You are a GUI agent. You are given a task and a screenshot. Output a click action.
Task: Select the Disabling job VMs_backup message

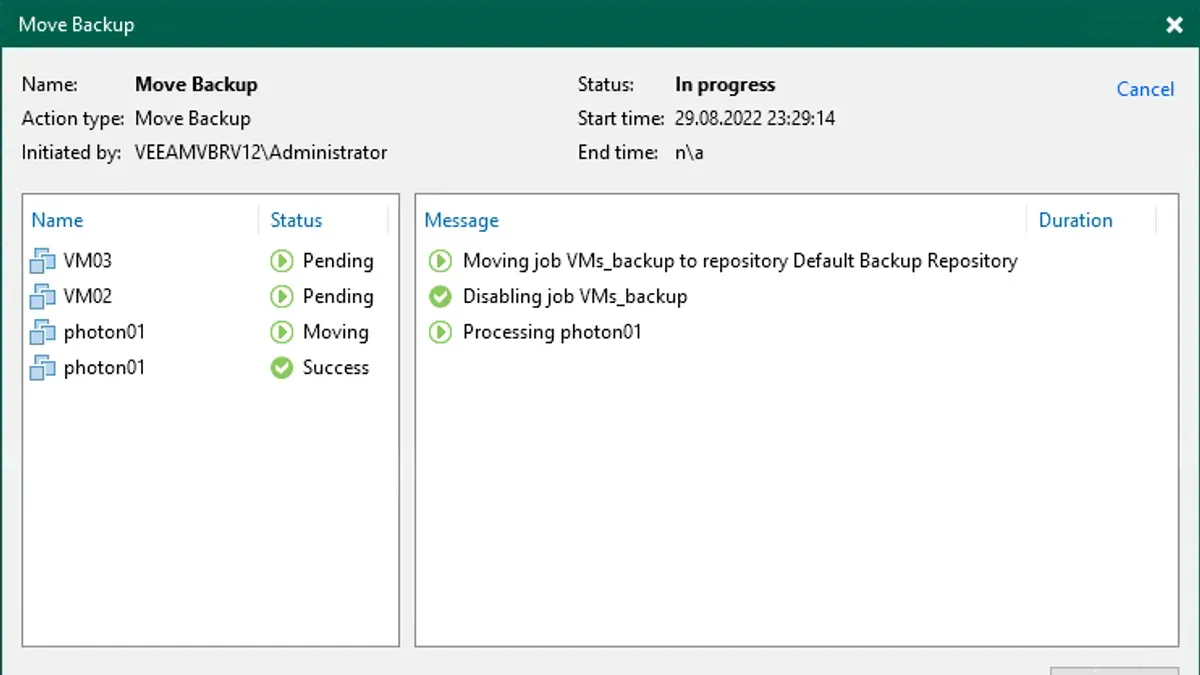click(x=575, y=296)
